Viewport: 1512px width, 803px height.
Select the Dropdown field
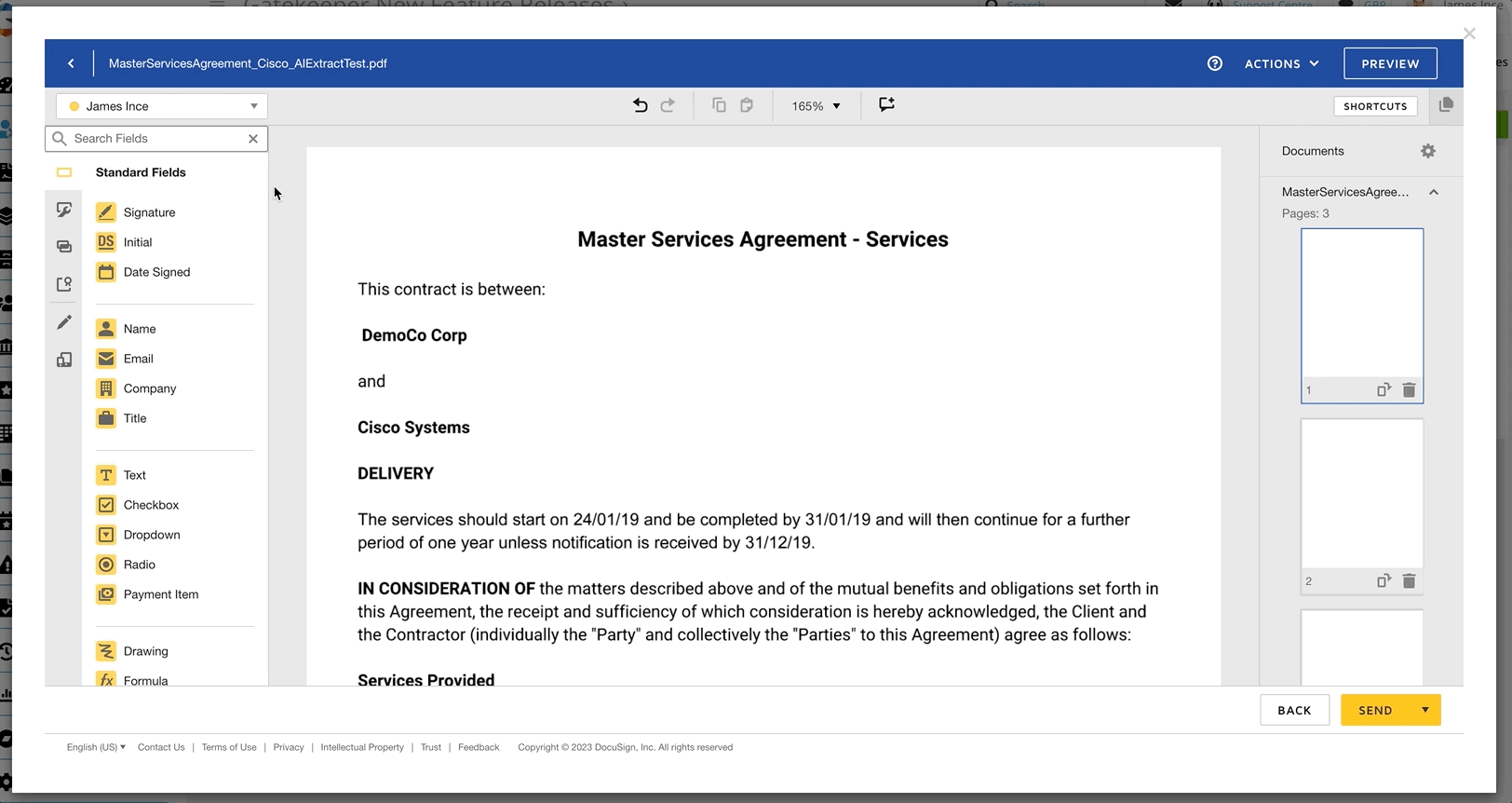tap(138, 535)
